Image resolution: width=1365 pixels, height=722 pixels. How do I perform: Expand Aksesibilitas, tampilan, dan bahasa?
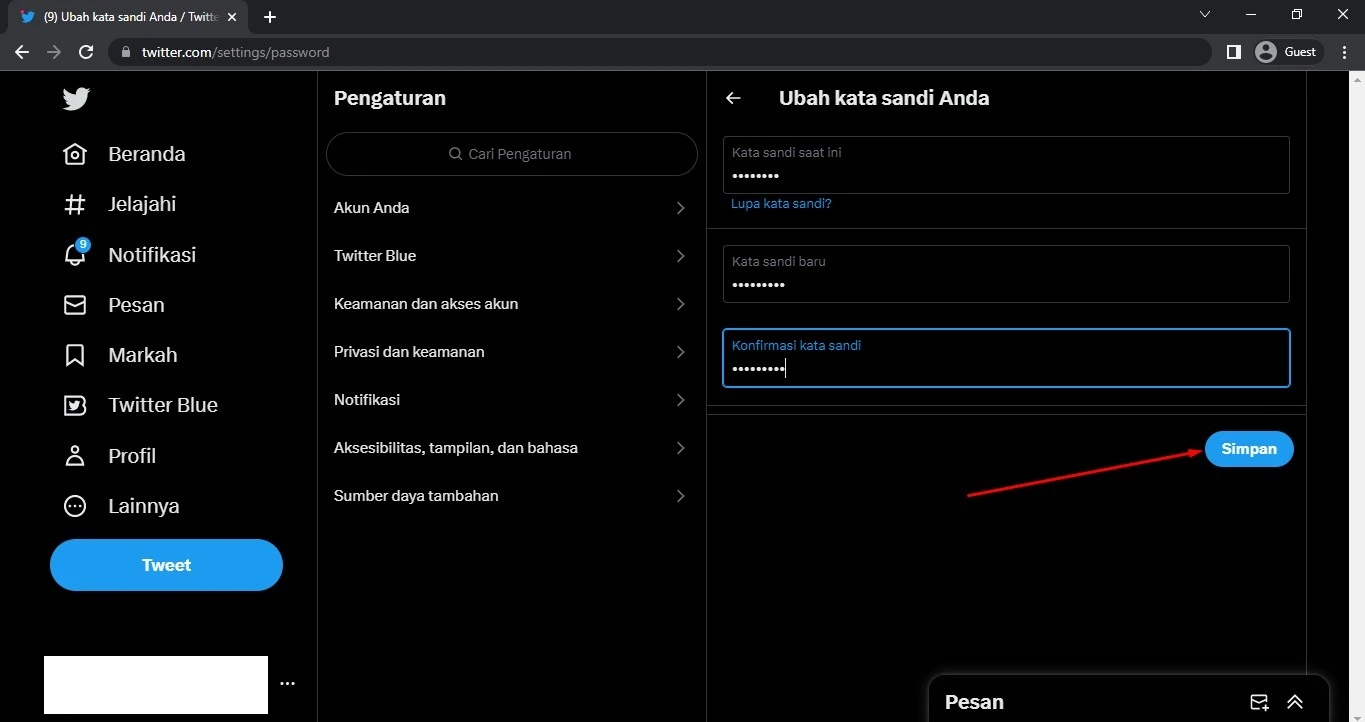click(x=511, y=448)
